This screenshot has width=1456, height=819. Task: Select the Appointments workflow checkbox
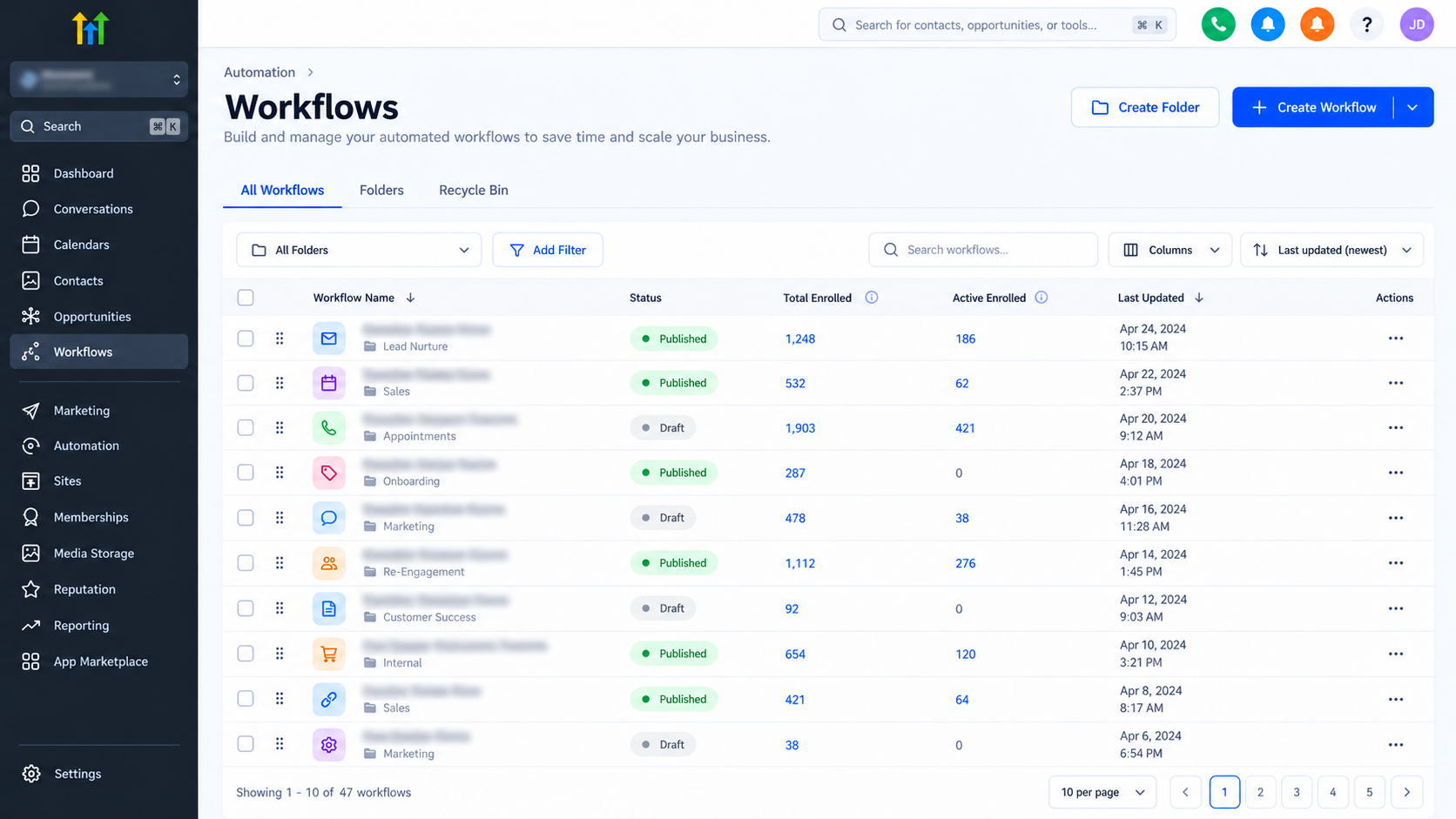[246, 427]
